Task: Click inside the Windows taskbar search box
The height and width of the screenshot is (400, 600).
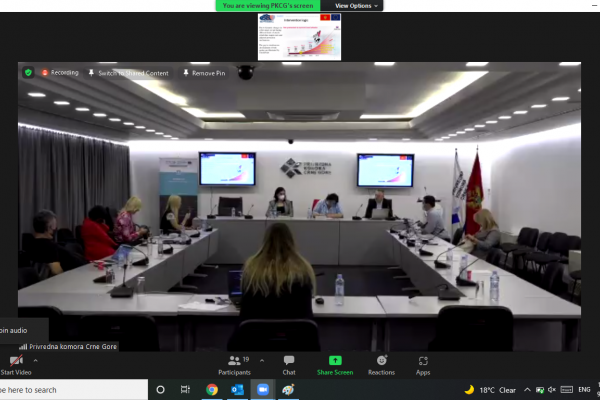Action: [74, 390]
